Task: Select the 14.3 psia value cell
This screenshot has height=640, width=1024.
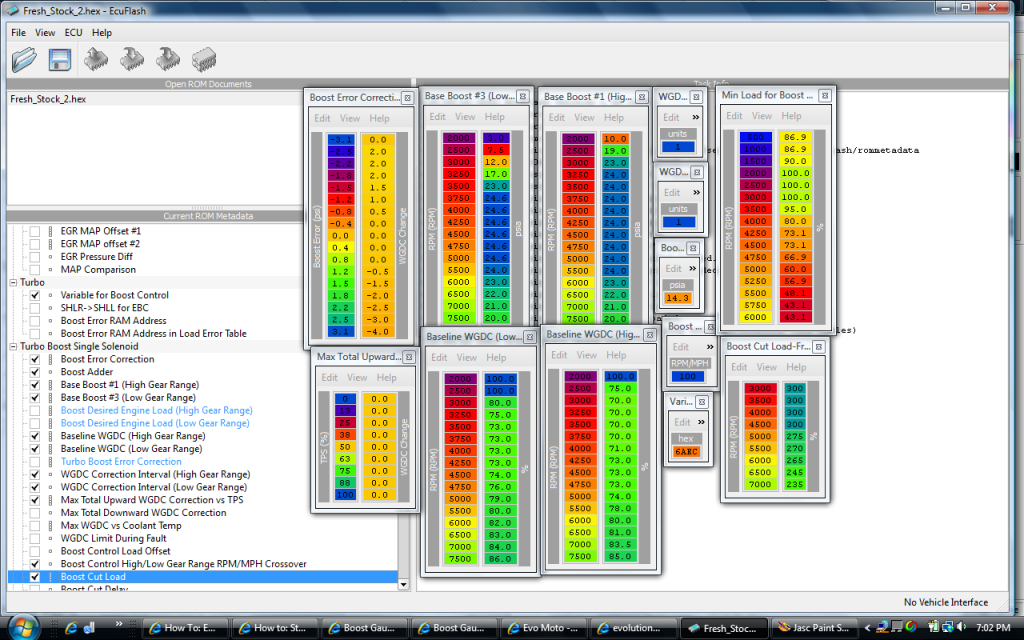Action: [x=677, y=298]
